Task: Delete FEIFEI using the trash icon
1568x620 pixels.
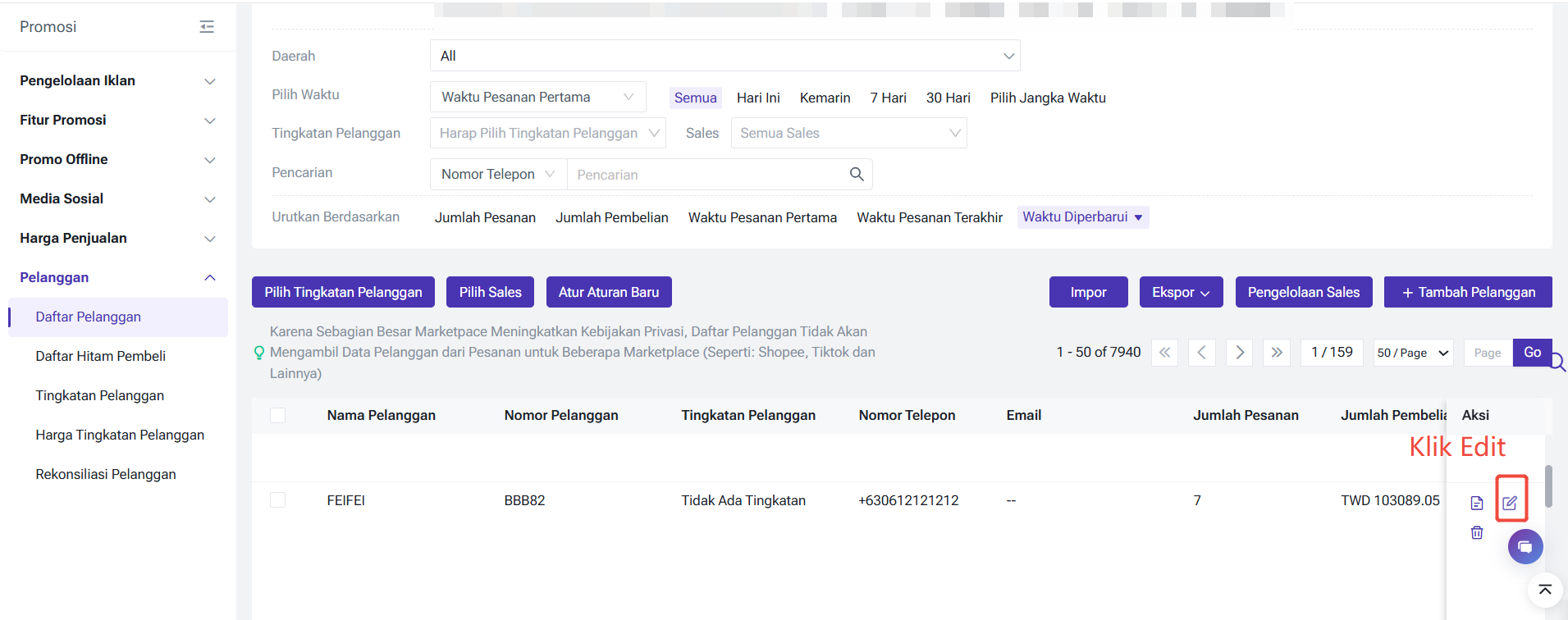Action: (1477, 532)
